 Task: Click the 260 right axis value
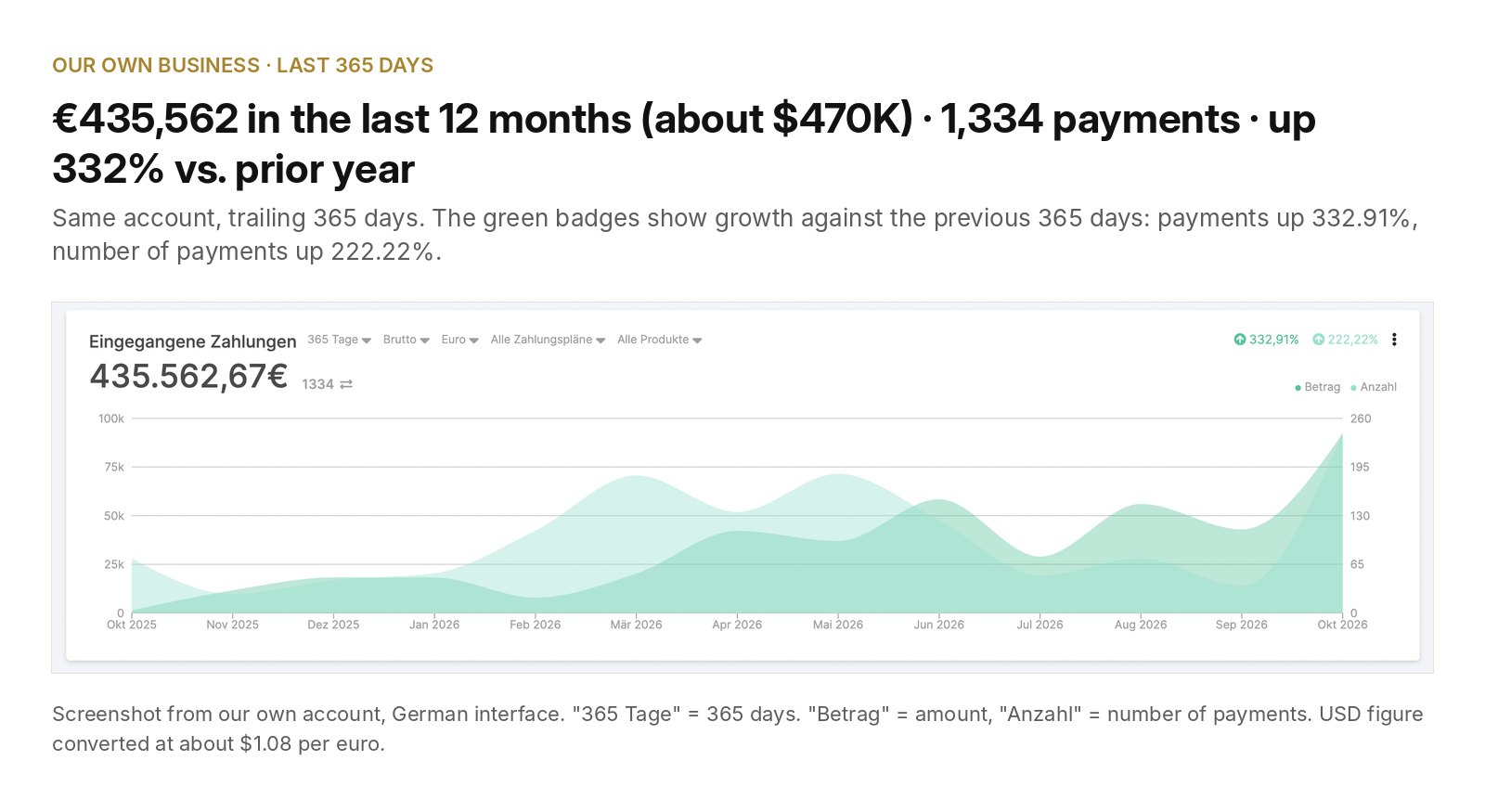pos(1361,419)
